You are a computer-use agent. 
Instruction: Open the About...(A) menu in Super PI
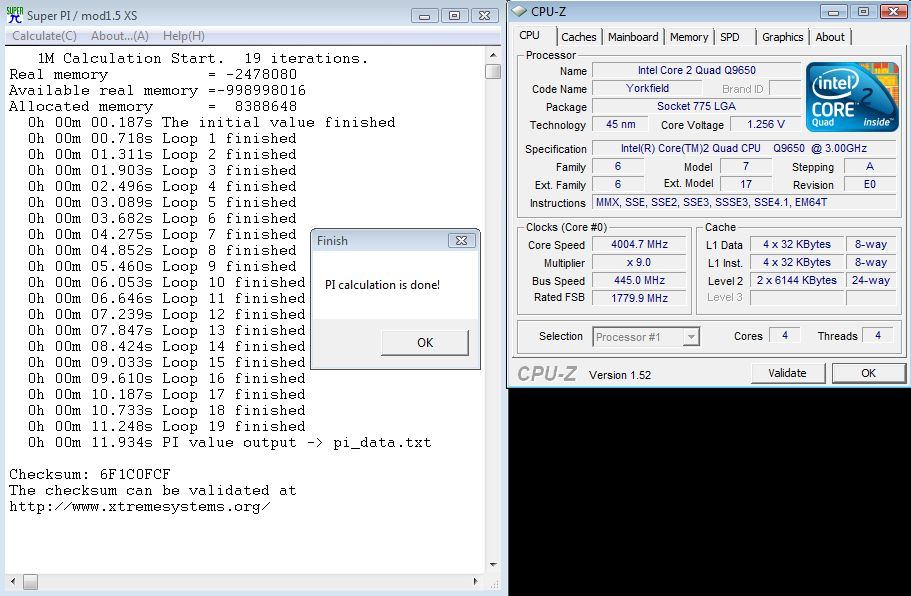[x=120, y=36]
